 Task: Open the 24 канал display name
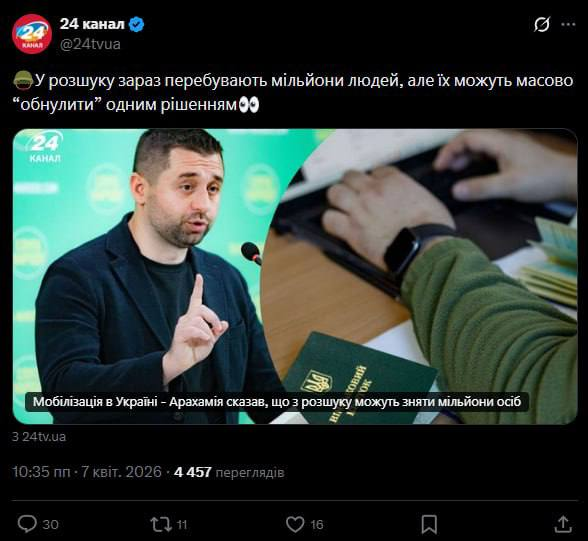(x=92, y=24)
